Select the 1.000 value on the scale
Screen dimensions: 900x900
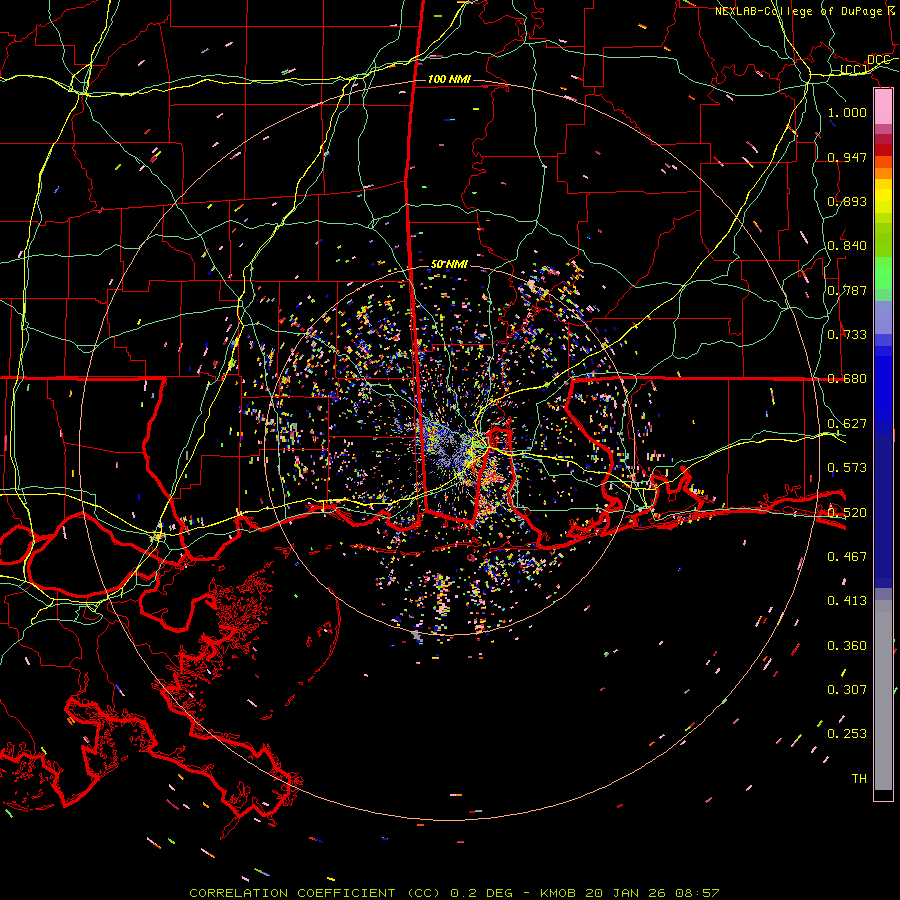coord(847,112)
